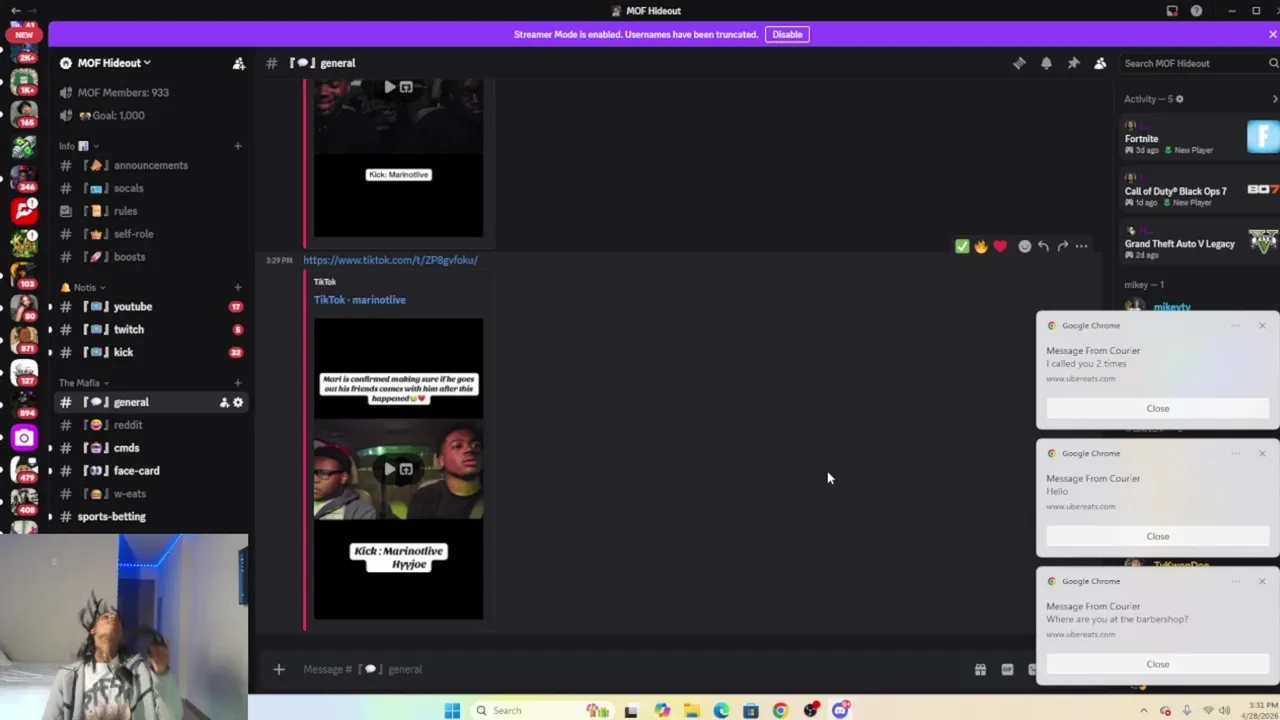
Task: Focus the Message general input box
Action: [630, 669]
